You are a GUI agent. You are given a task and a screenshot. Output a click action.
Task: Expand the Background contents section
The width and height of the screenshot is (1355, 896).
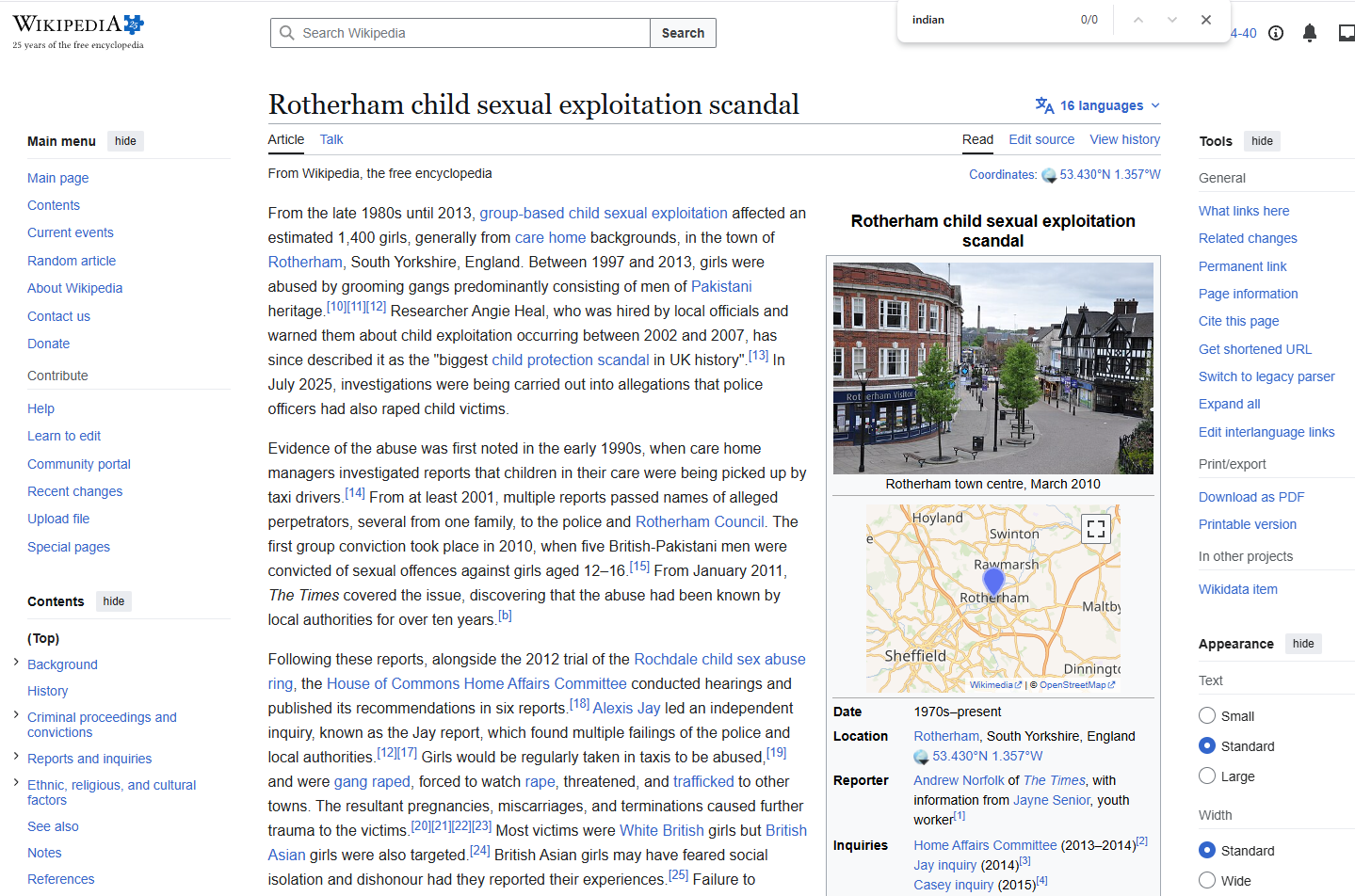[16, 663]
